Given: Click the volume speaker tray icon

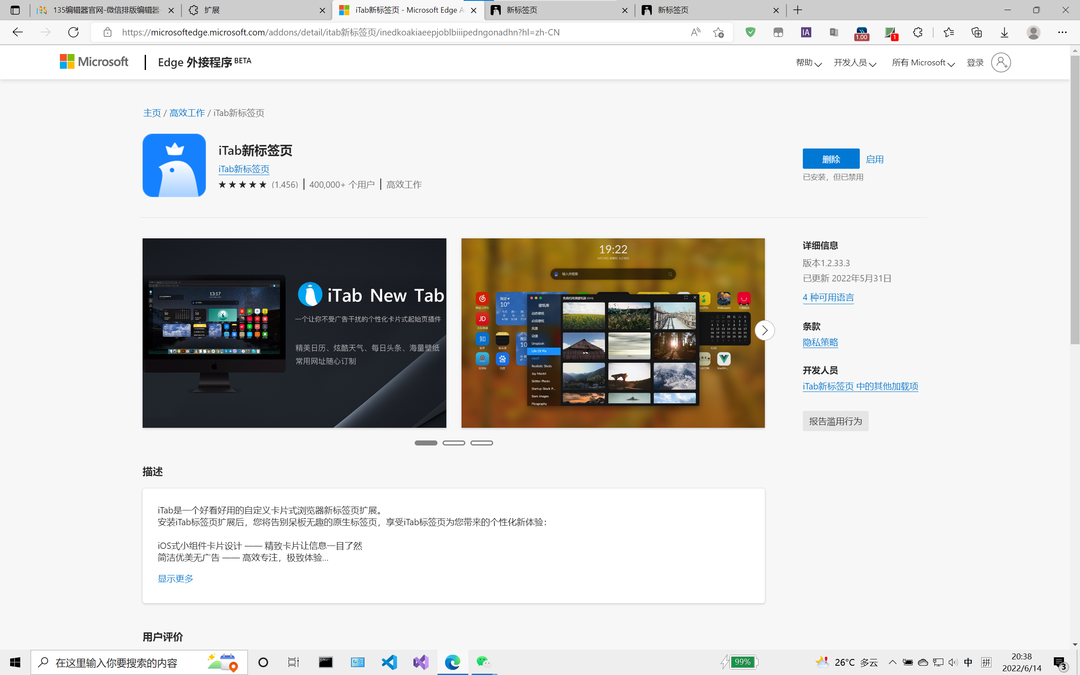Looking at the screenshot, I should [953, 663].
